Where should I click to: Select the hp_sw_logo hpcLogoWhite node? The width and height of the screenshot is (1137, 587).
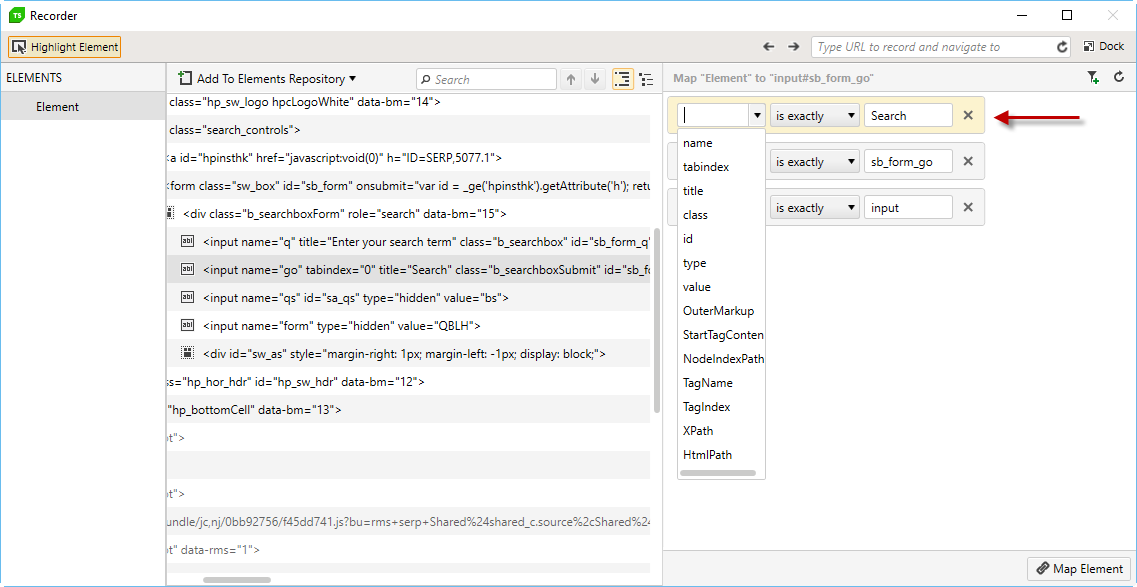(305, 102)
